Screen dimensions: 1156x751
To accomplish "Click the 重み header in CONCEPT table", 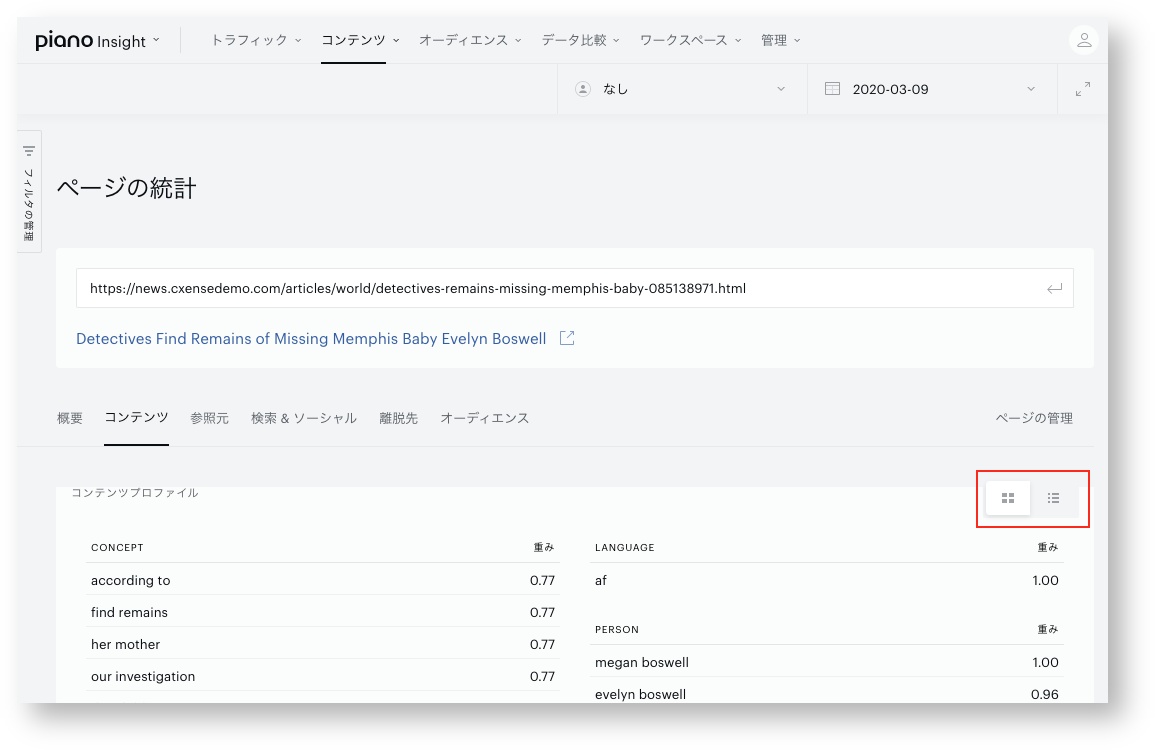I will point(543,548).
